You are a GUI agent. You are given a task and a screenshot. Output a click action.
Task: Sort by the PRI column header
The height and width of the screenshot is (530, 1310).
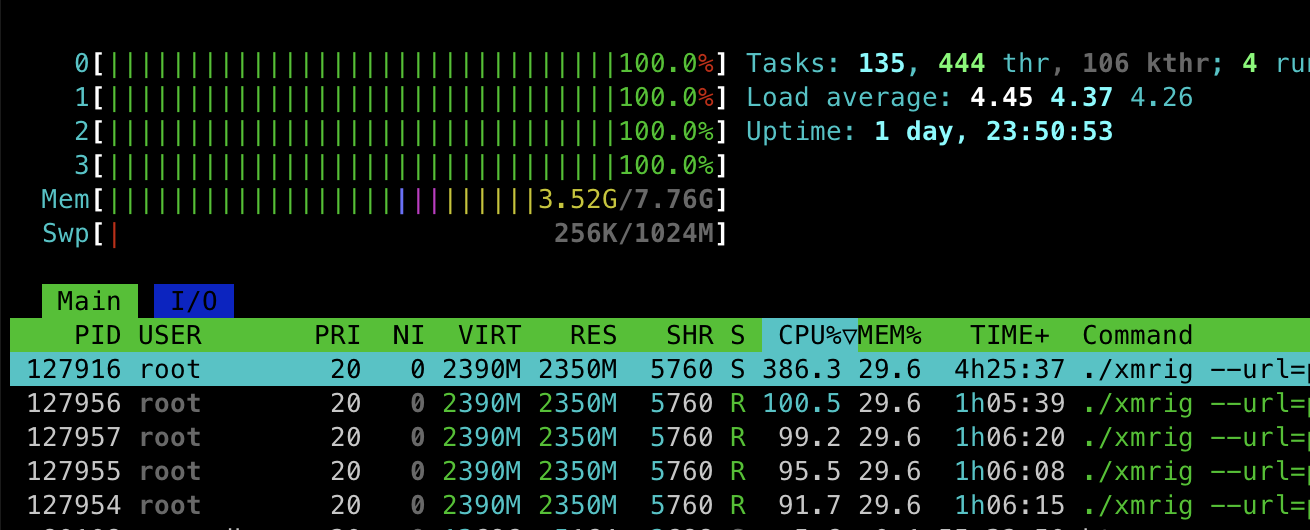click(x=337, y=335)
